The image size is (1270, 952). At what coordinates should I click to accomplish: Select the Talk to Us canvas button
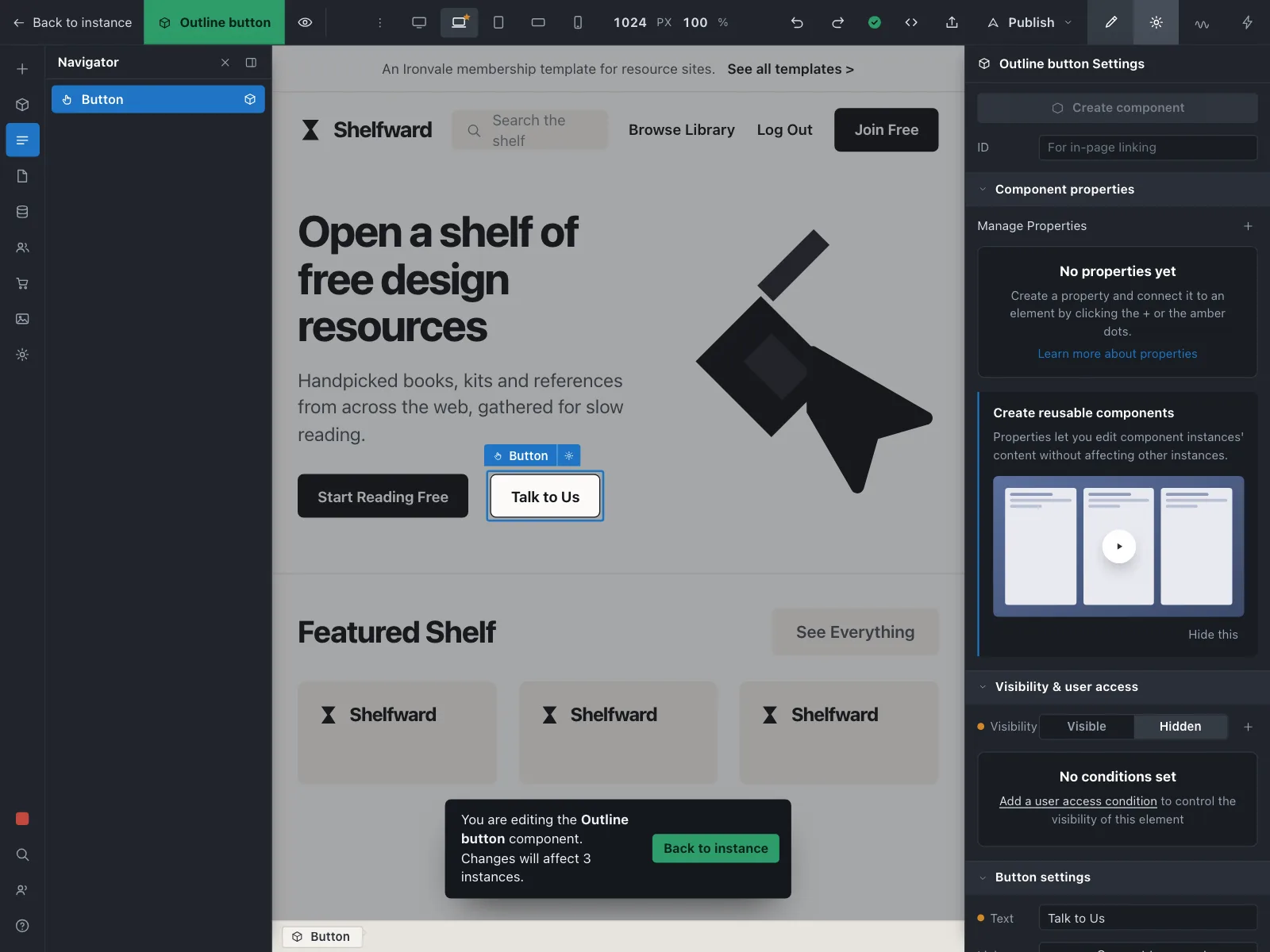click(x=545, y=497)
